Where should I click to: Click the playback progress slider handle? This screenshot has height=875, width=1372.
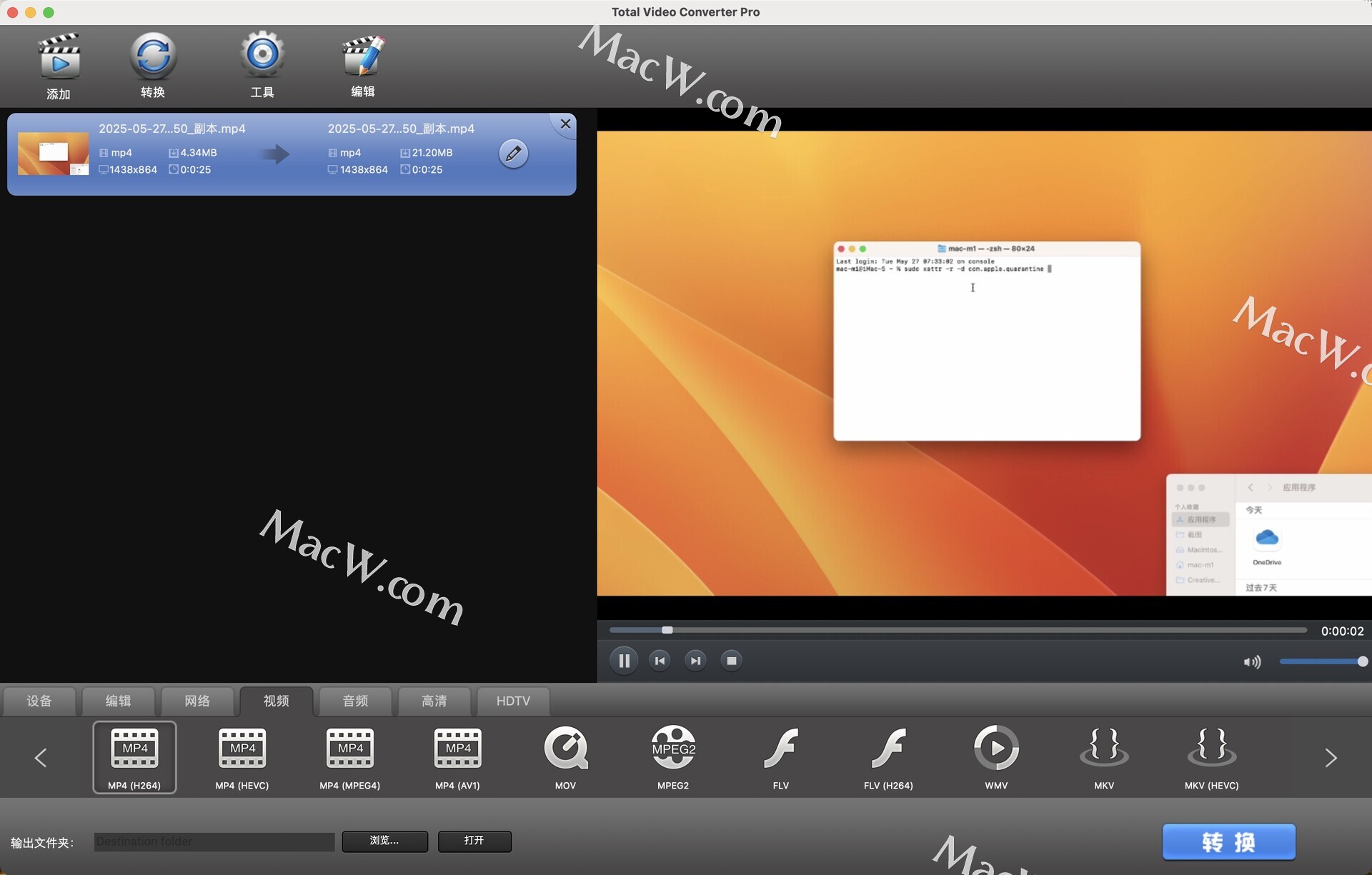click(667, 630)
